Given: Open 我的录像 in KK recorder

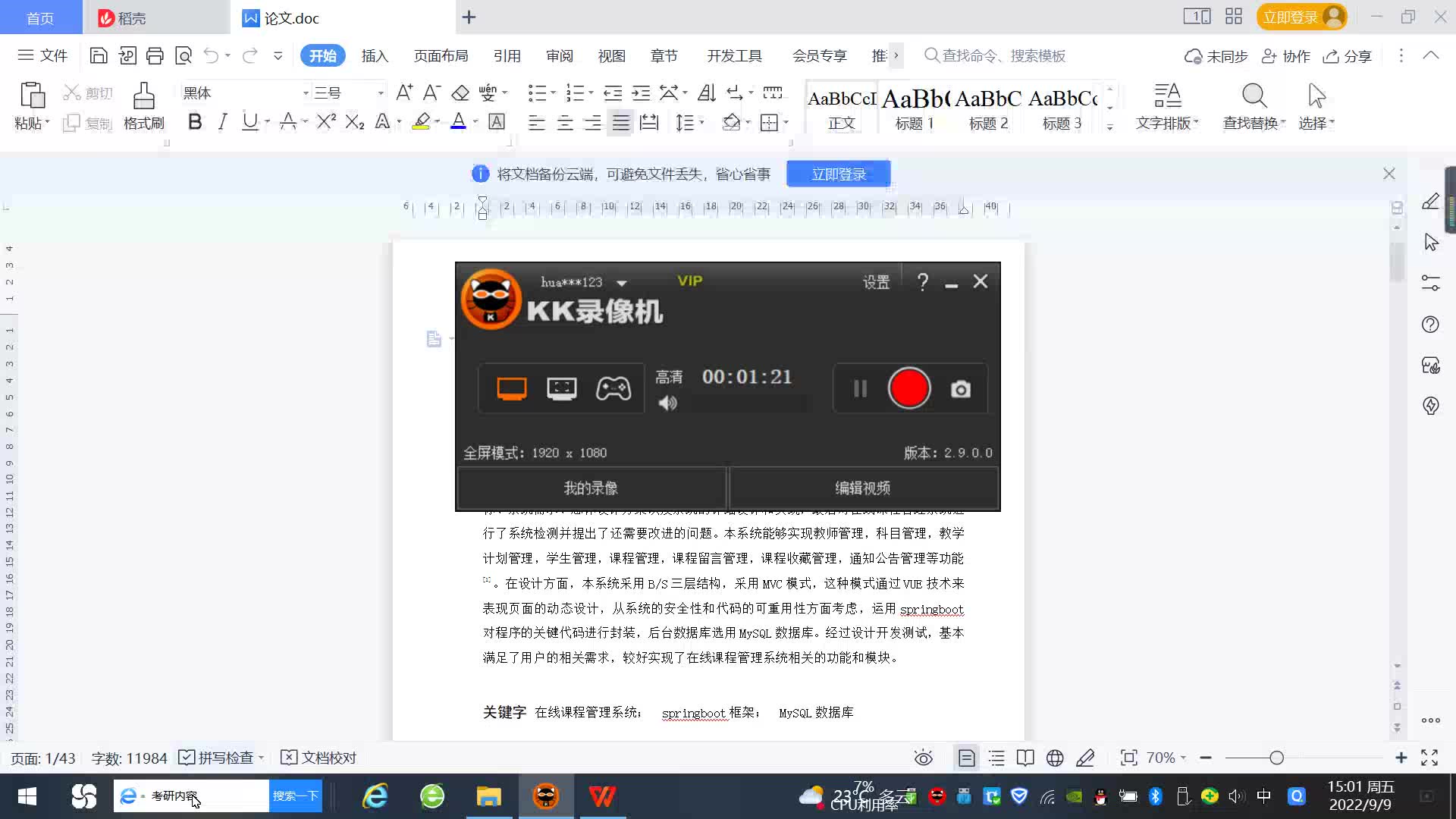Looking at the screenshot, I should click(x=591, y=488).
